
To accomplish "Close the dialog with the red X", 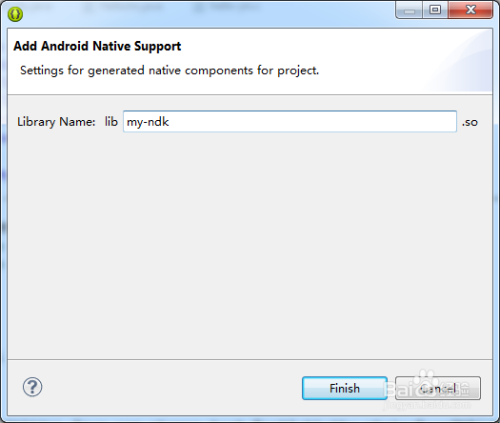I will (470, 10).
